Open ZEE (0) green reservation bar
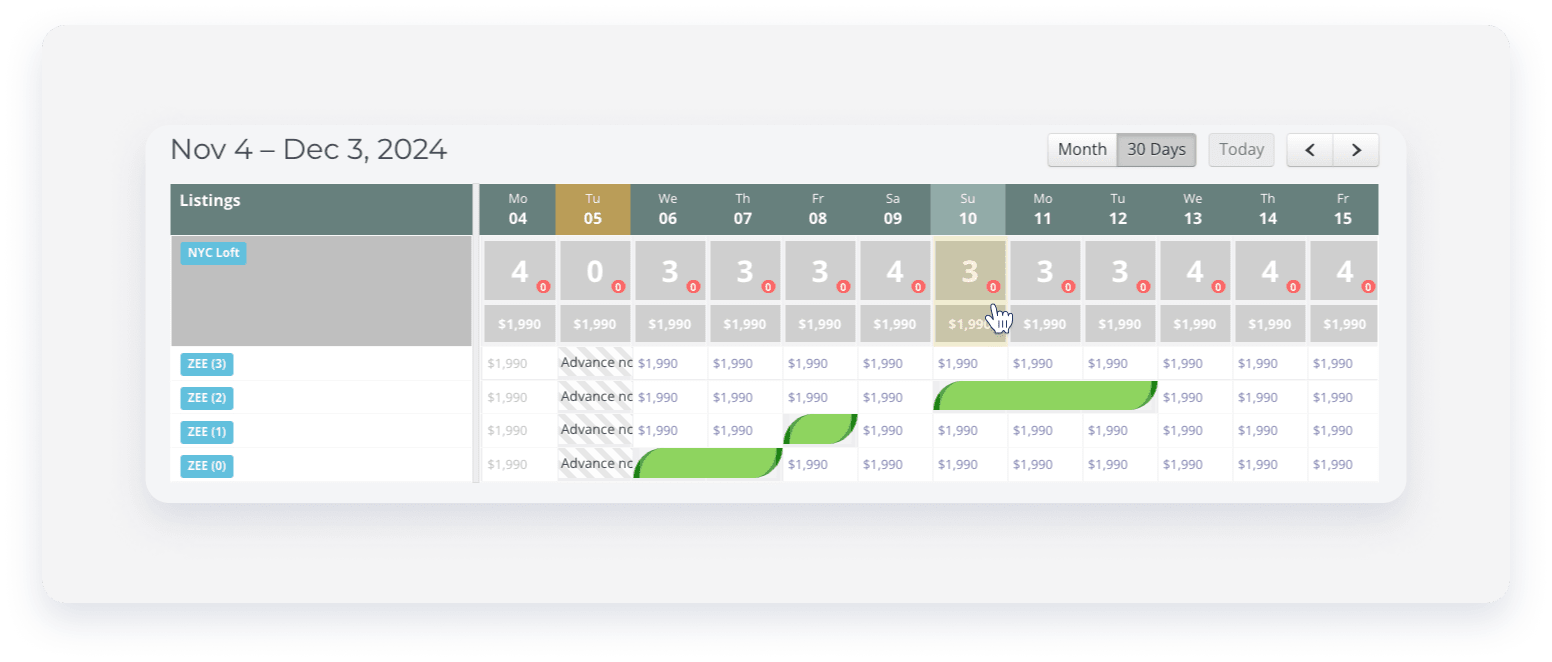This screenshot has width=1552, height=662. pos(708,463)
